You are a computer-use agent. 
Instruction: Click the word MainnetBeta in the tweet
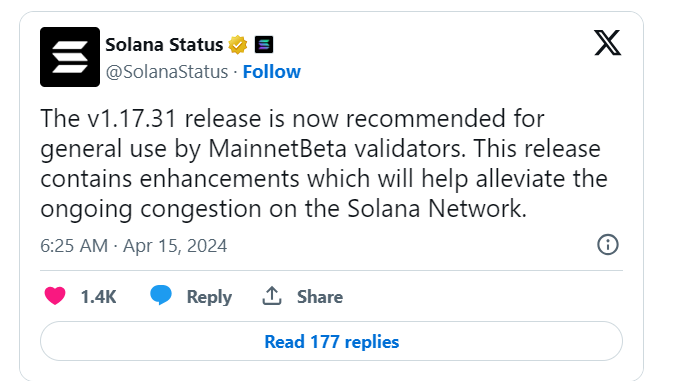click(277, 149)
